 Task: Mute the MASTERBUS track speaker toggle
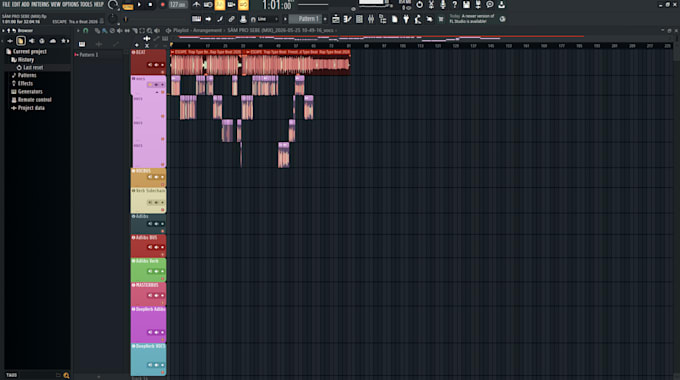pyautogui.click(x=150, y=295)
